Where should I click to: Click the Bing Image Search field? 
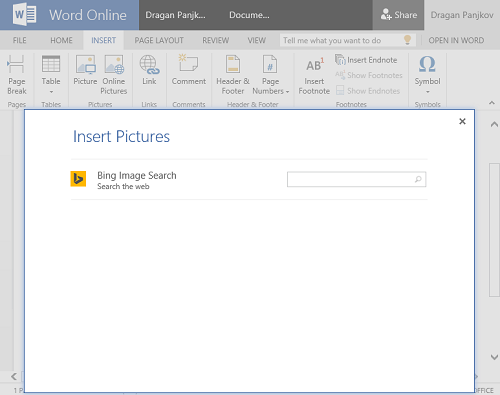(x=356, y=179)
